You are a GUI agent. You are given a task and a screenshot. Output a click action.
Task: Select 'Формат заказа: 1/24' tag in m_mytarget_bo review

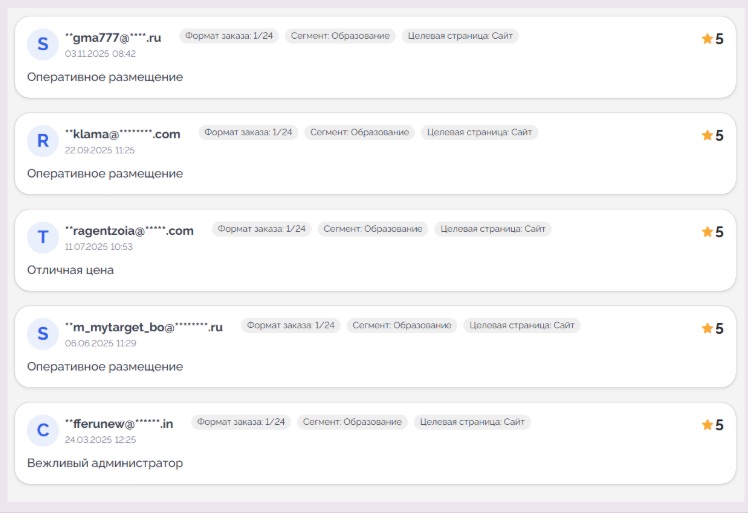point(291,325)
